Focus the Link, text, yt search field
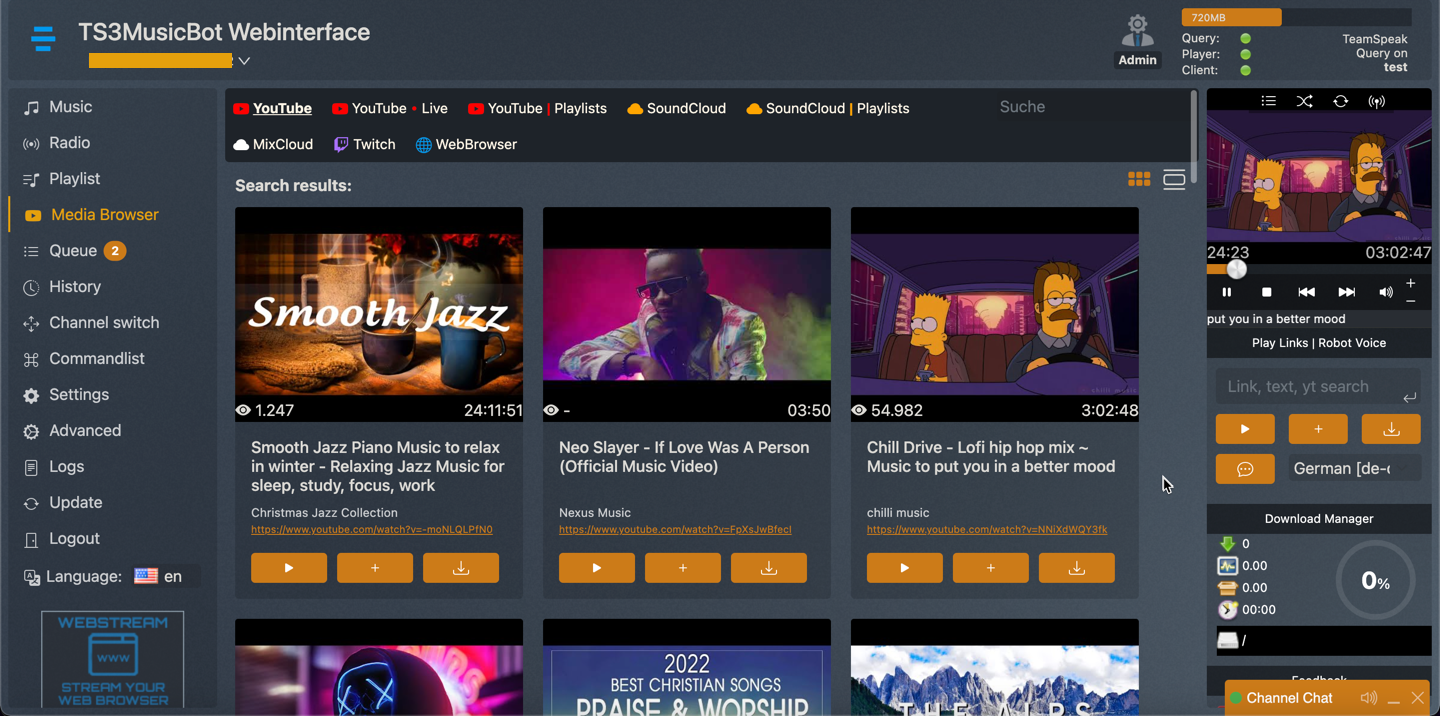The height and width of the screenshot is (716, 1440). tap(1318, 387)
